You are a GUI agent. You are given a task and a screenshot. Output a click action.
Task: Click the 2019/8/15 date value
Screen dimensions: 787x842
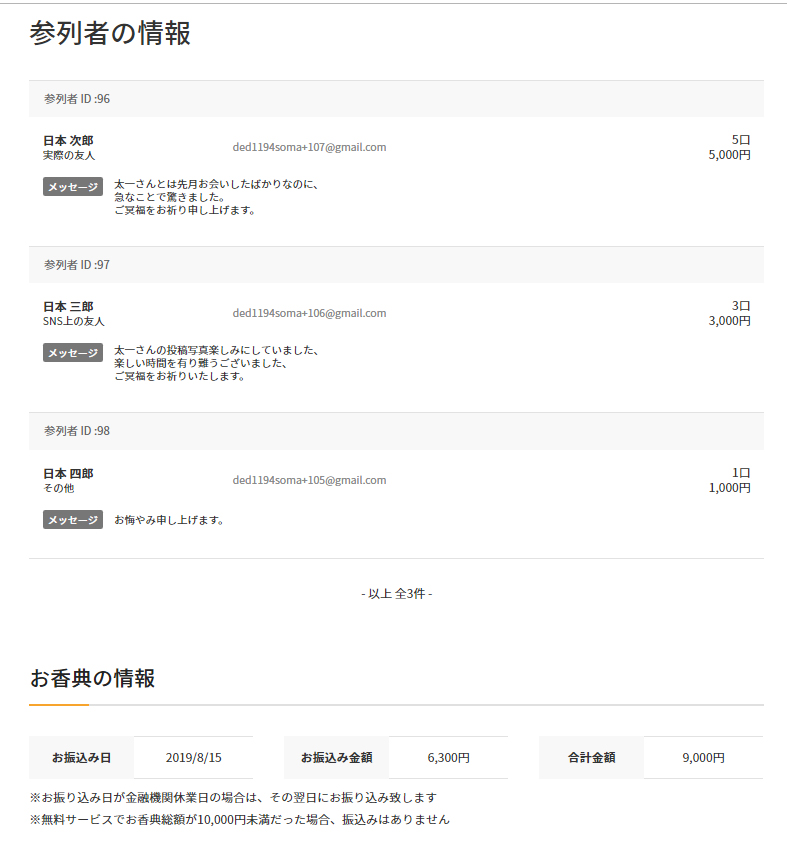click(194, 758)
